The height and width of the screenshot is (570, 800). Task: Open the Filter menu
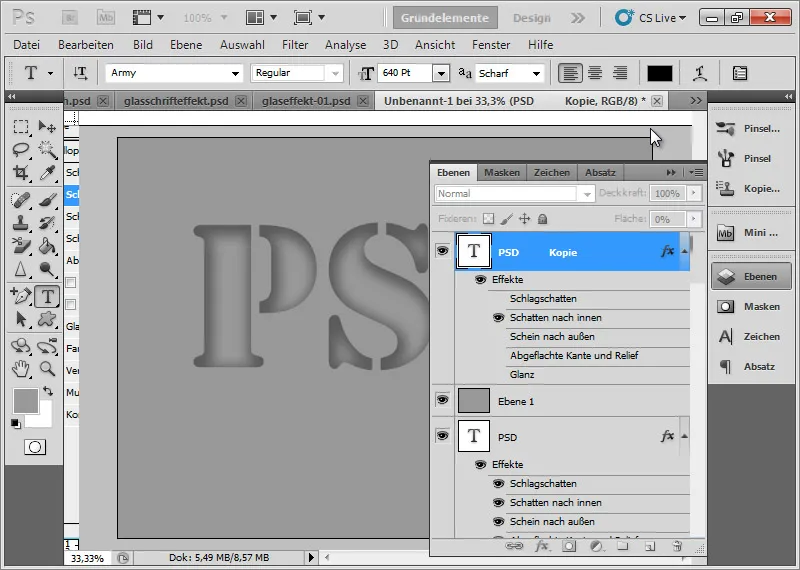[295, 45]
